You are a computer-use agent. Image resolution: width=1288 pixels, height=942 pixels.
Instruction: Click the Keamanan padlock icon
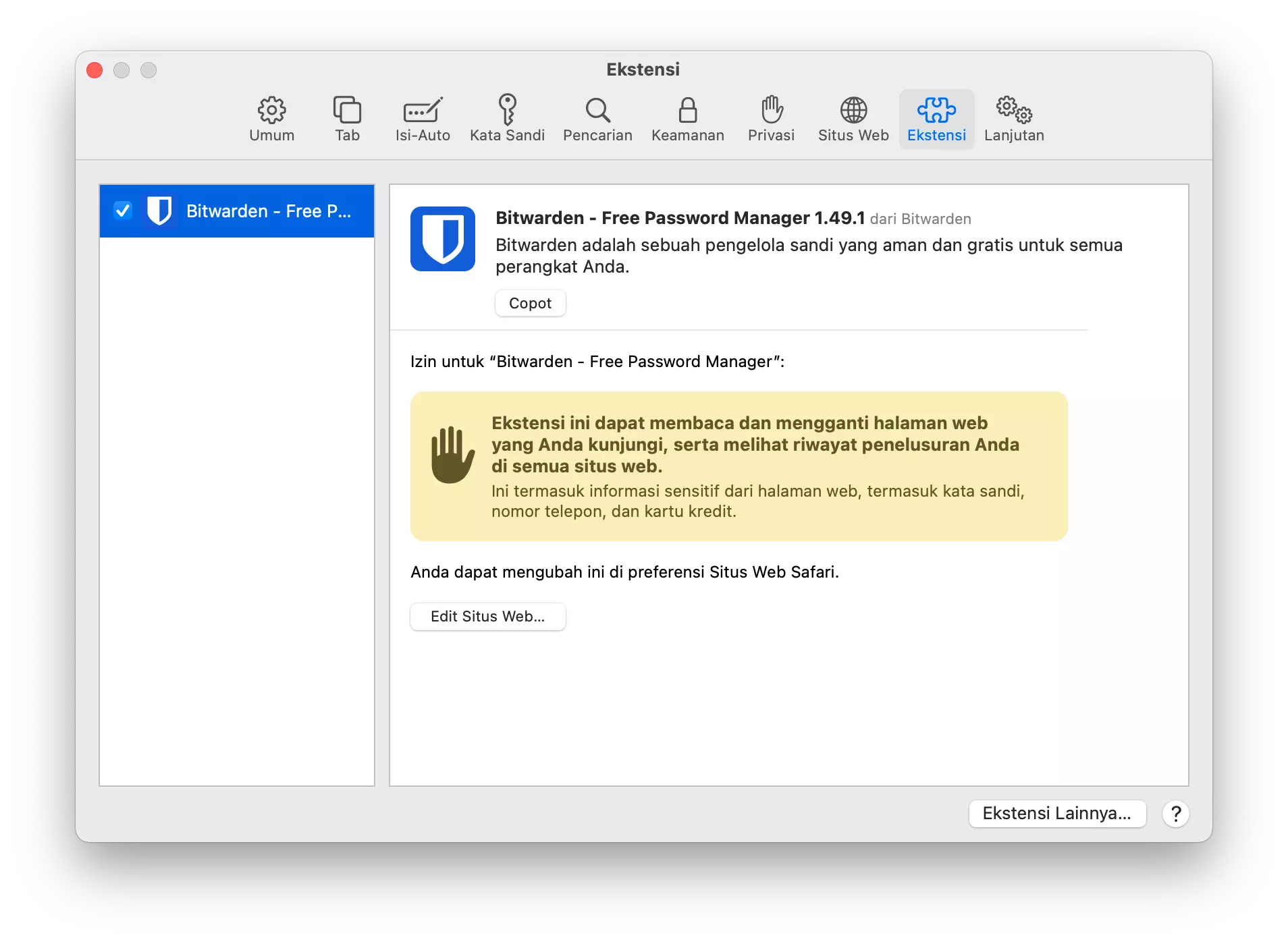687,118
